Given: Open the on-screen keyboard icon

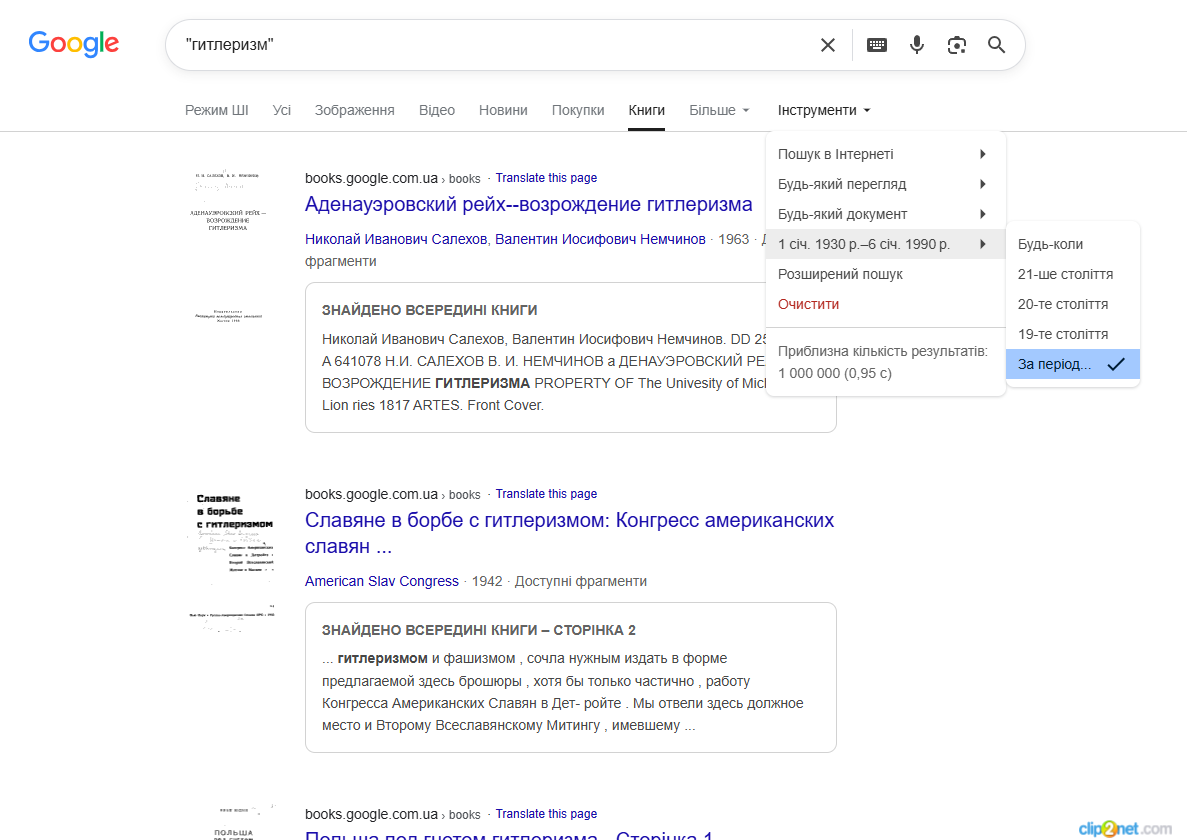Looking at the screenshot, I should tap(877, 45).
